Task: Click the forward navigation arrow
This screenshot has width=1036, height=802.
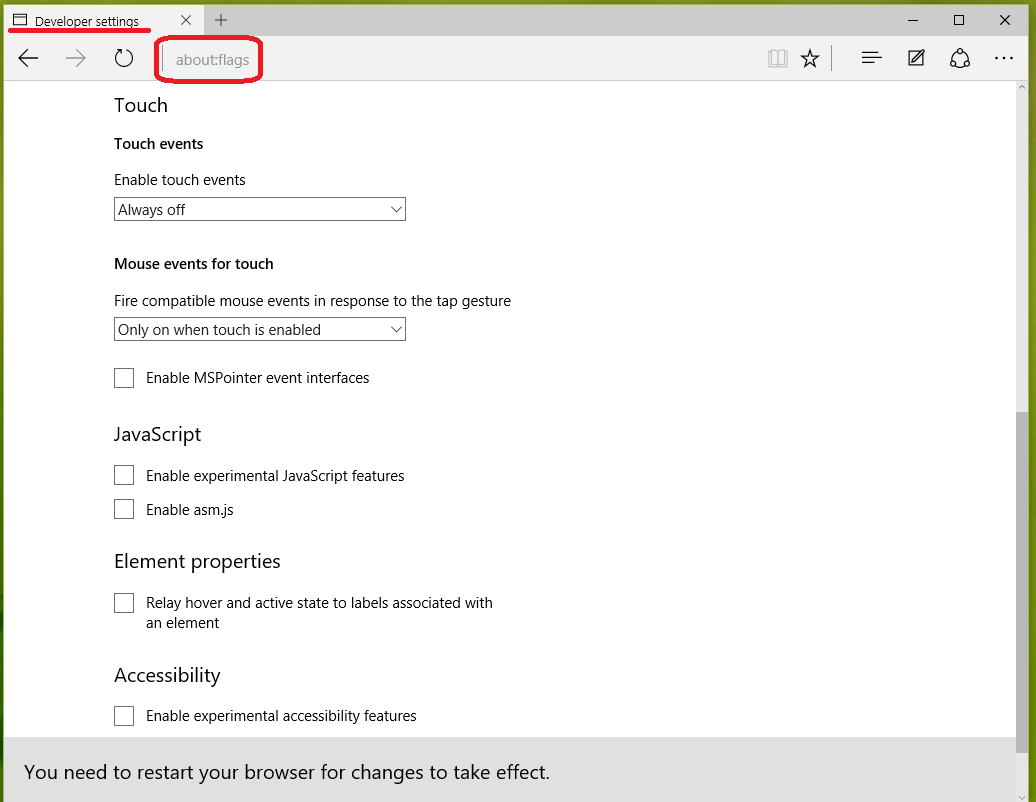Action: 76,59
